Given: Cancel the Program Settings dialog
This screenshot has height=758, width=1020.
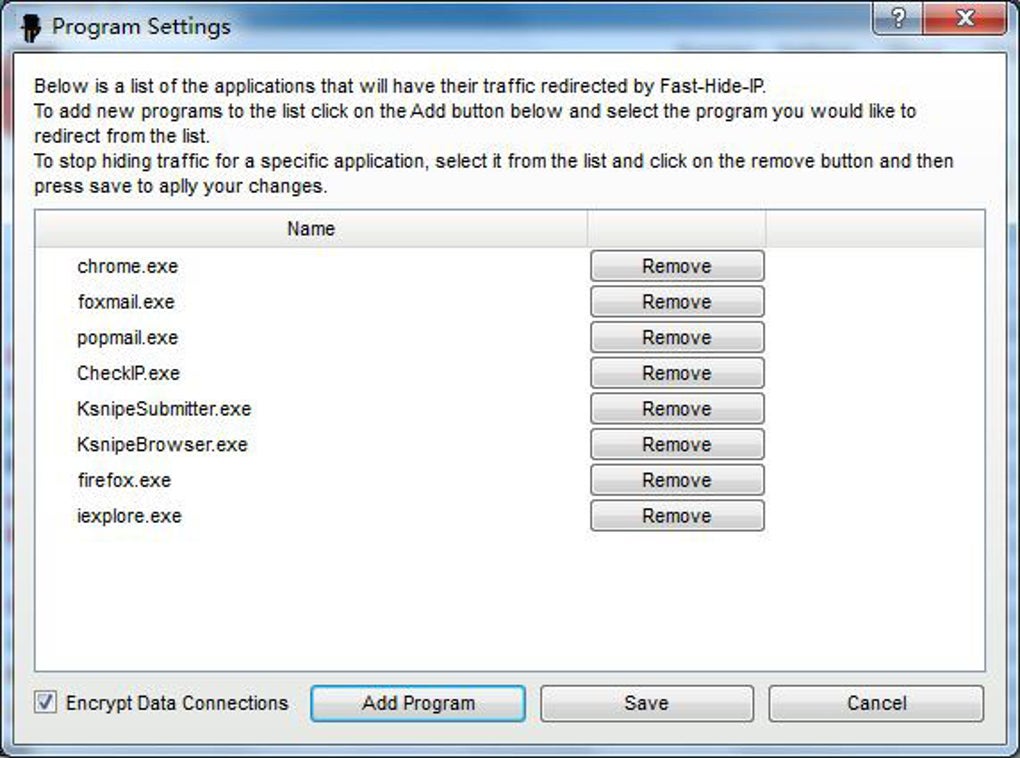Looking at the screenshot, I should tap(876, 703).
